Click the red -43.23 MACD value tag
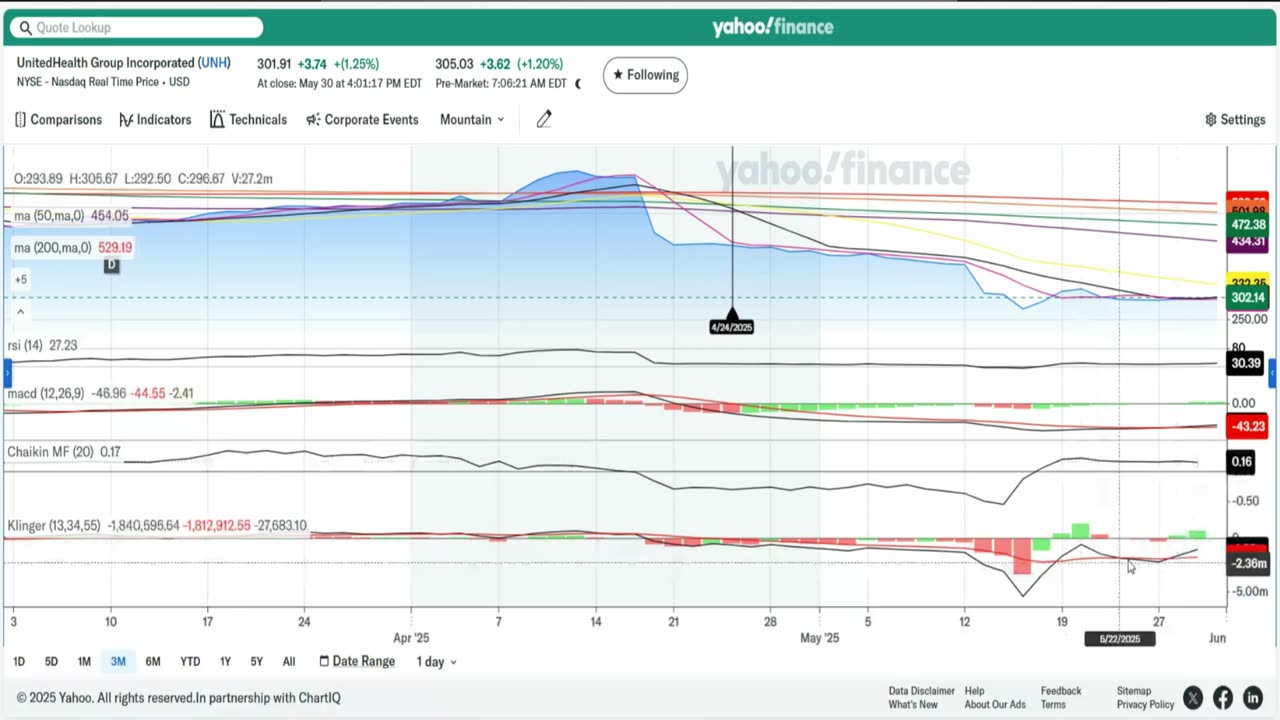Image resolution: width=1280 pixels, height=720 pixels. click(1248, 426)
